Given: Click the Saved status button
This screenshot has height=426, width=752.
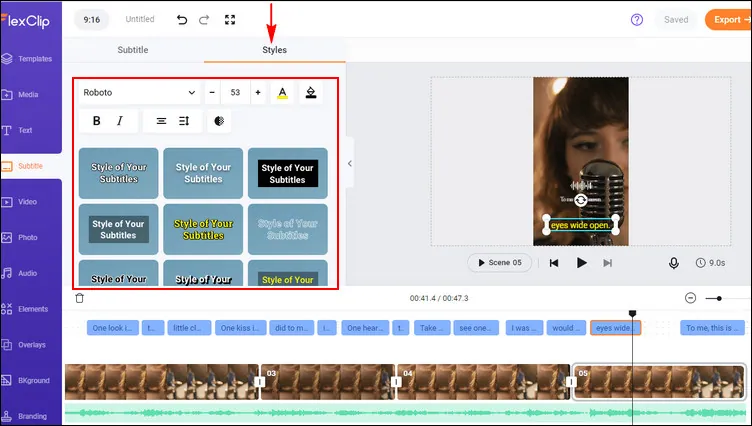Looking at the screenshot, I should [676, 20].
